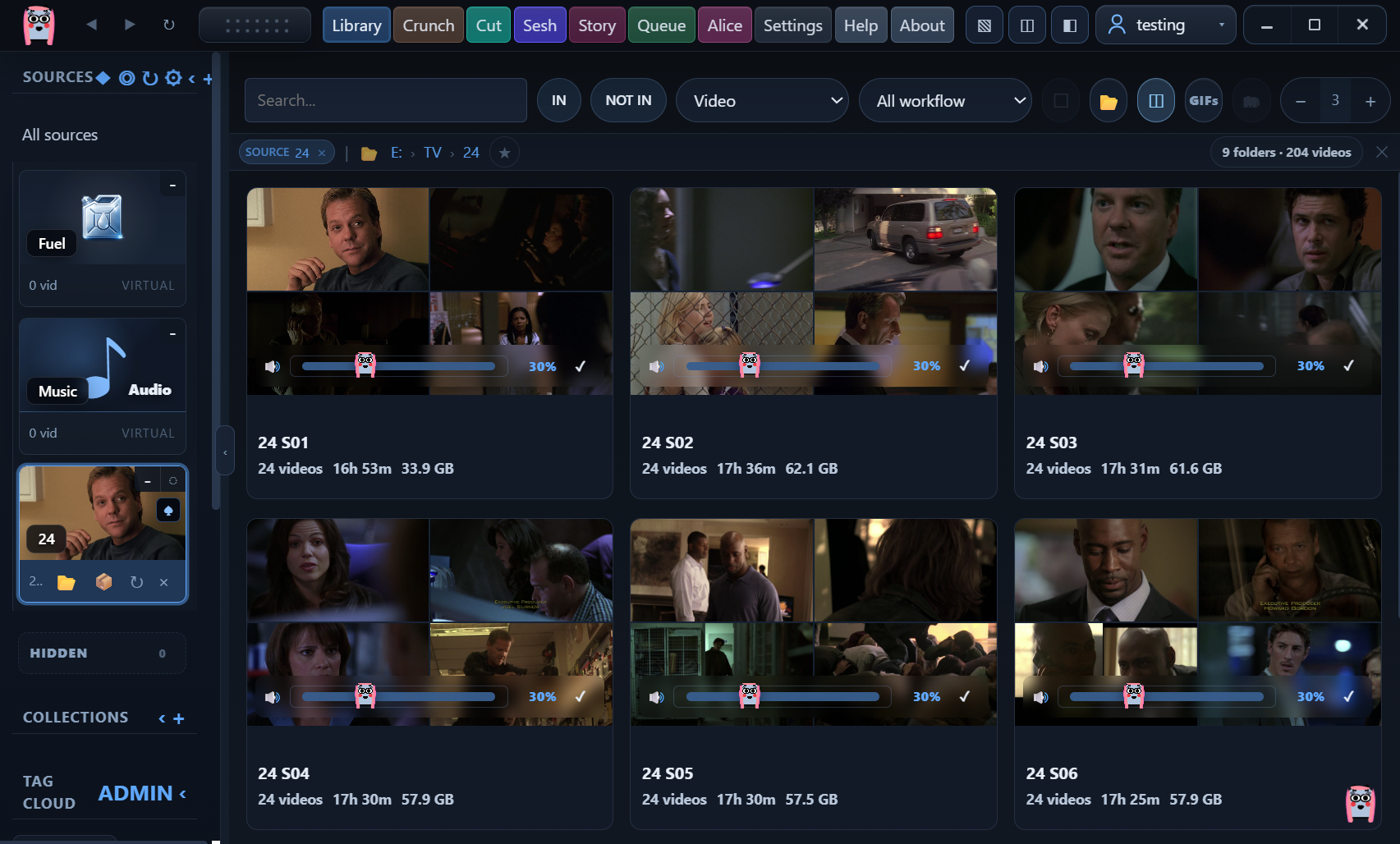Toggle the checkmark on 24 S01 card
1400x844 pixels.
[x=581, y=366]
